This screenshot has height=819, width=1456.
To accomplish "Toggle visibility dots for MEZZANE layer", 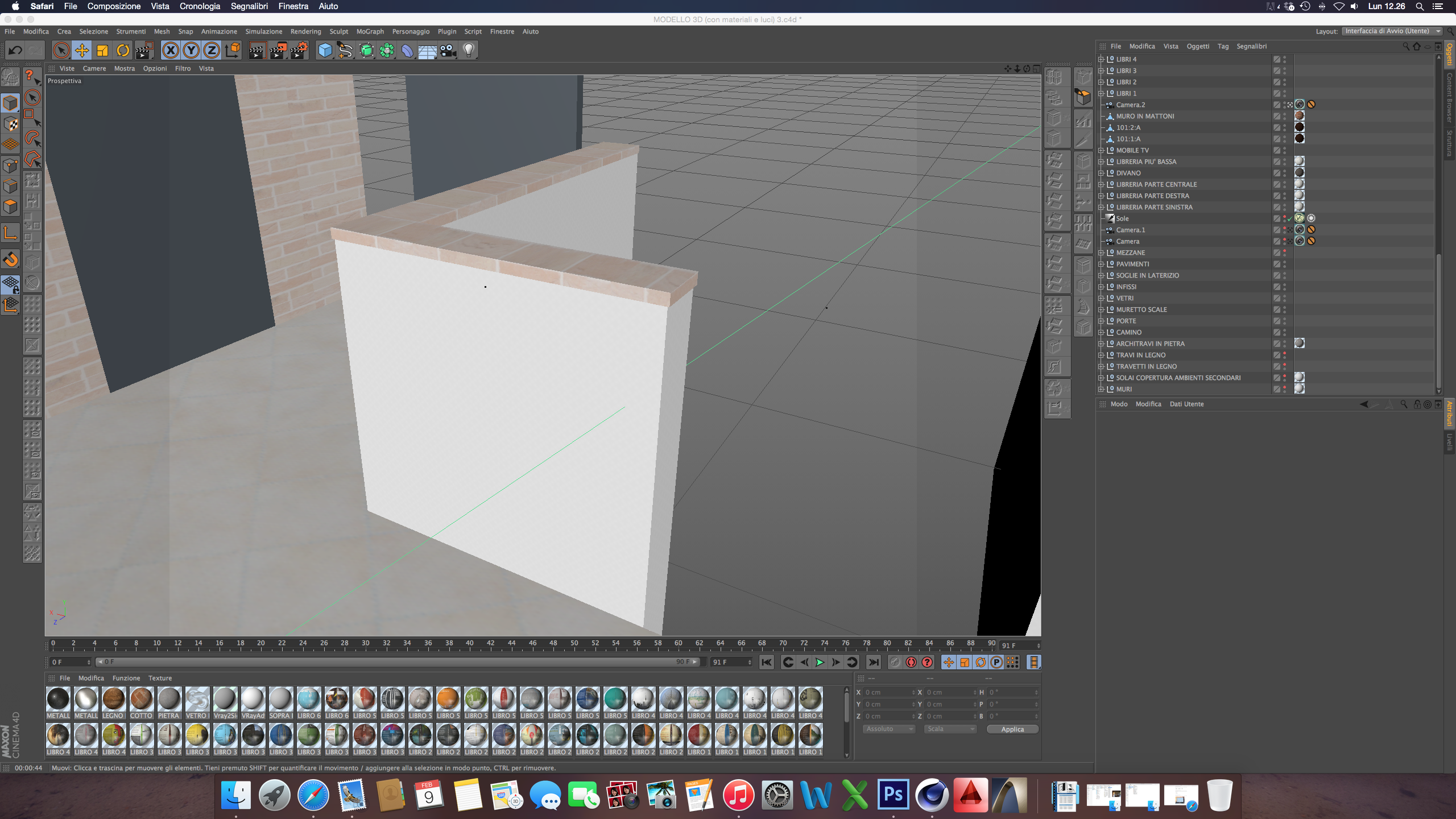I will click(x=1284, y=253).
